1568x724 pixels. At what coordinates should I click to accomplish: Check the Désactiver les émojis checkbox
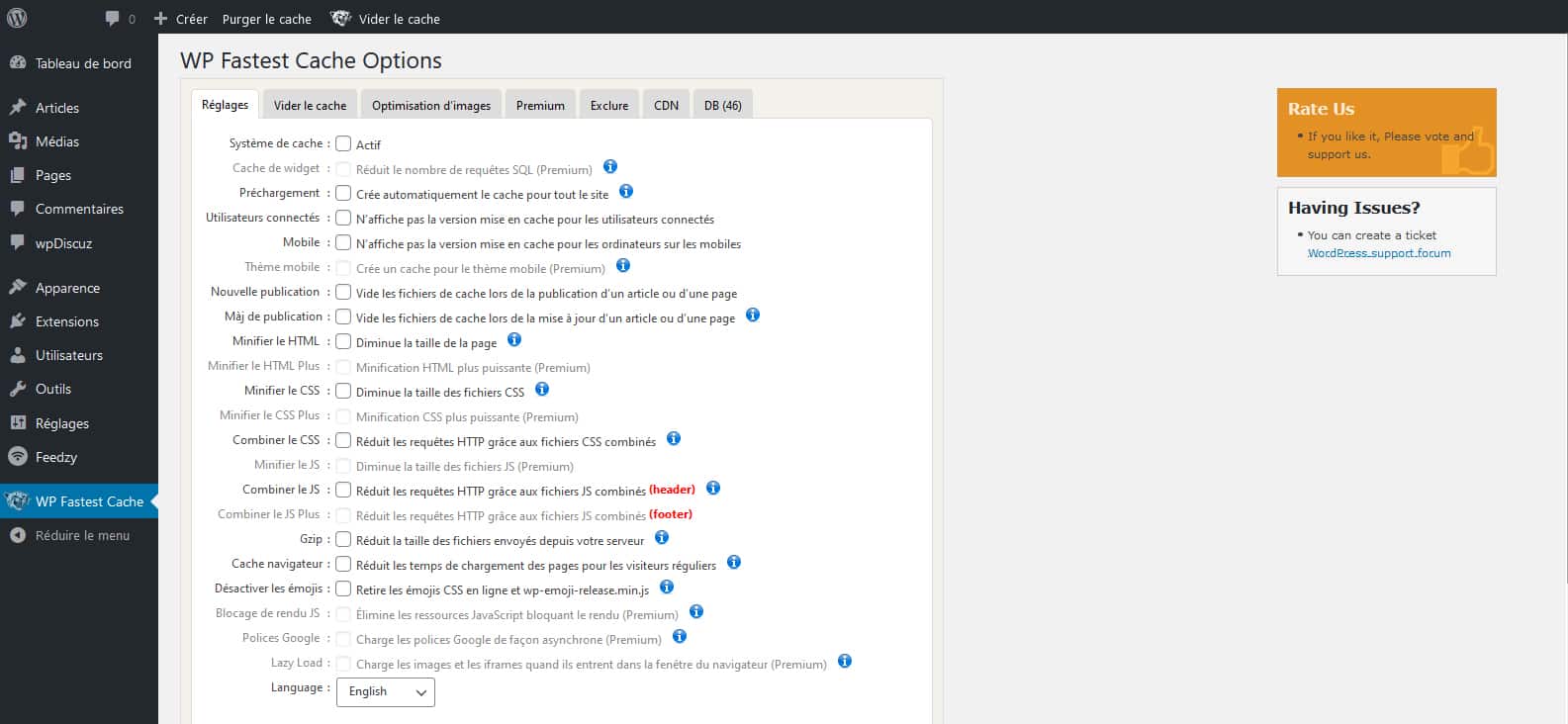click(x=343, y=588)
